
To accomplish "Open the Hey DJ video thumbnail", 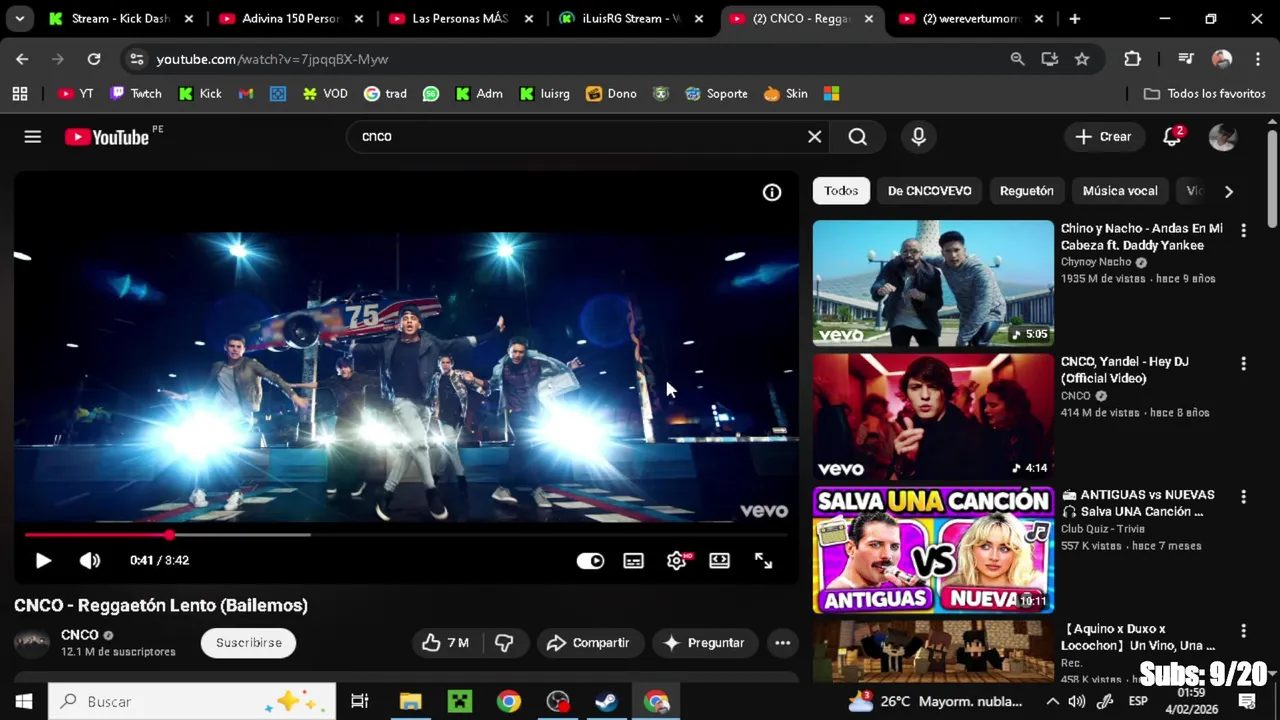I will 933,416.
